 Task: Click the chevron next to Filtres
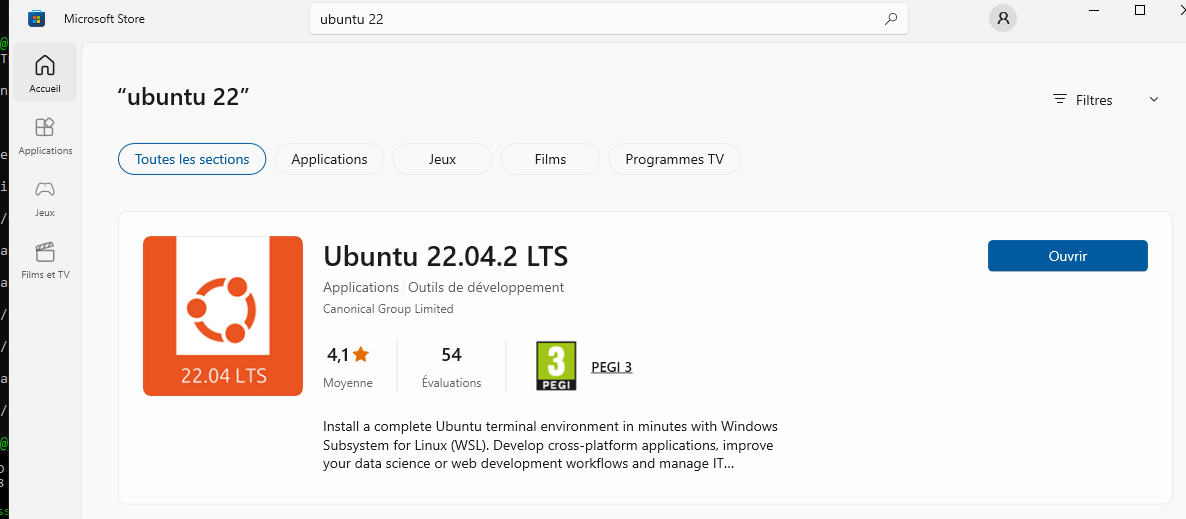click(x=1154, y=100)
